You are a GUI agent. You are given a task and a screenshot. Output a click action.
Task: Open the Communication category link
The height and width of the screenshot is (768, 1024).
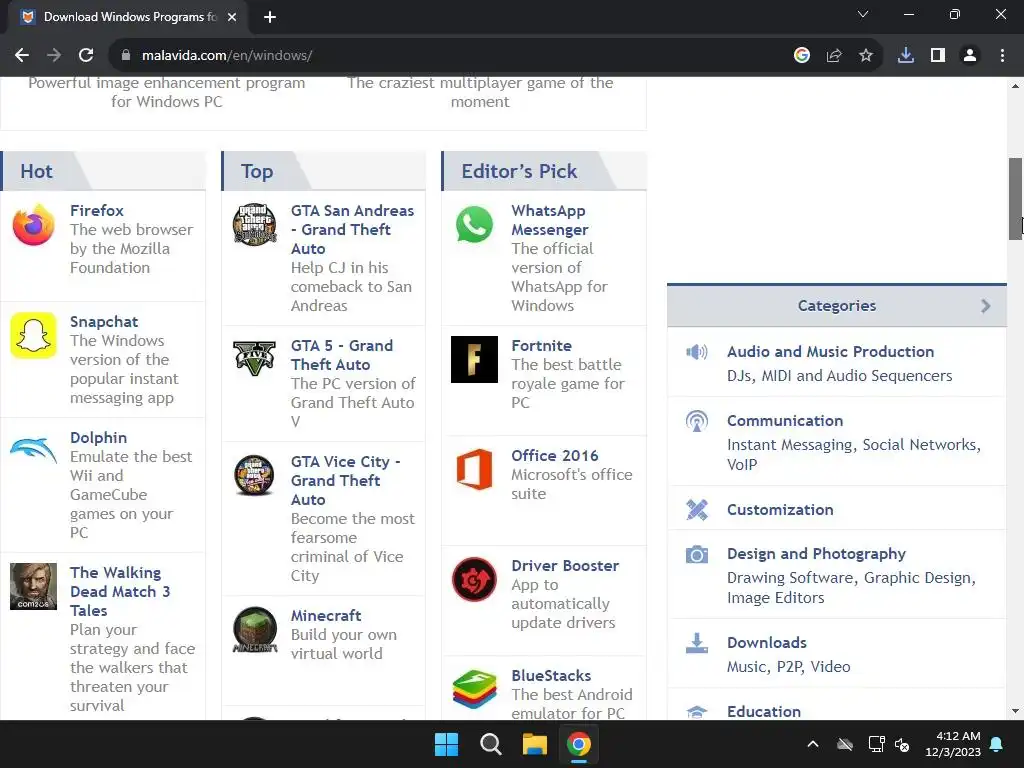point(785,421)
